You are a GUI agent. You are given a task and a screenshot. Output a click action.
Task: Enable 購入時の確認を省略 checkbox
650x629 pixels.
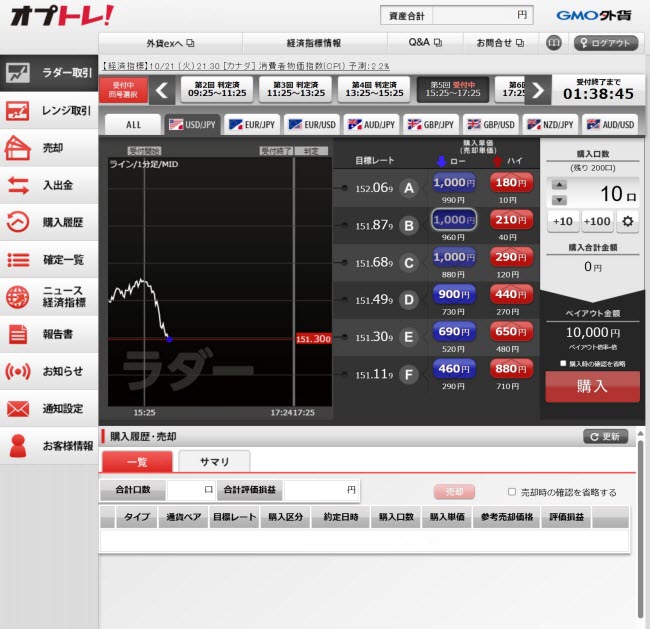point(563,364)
